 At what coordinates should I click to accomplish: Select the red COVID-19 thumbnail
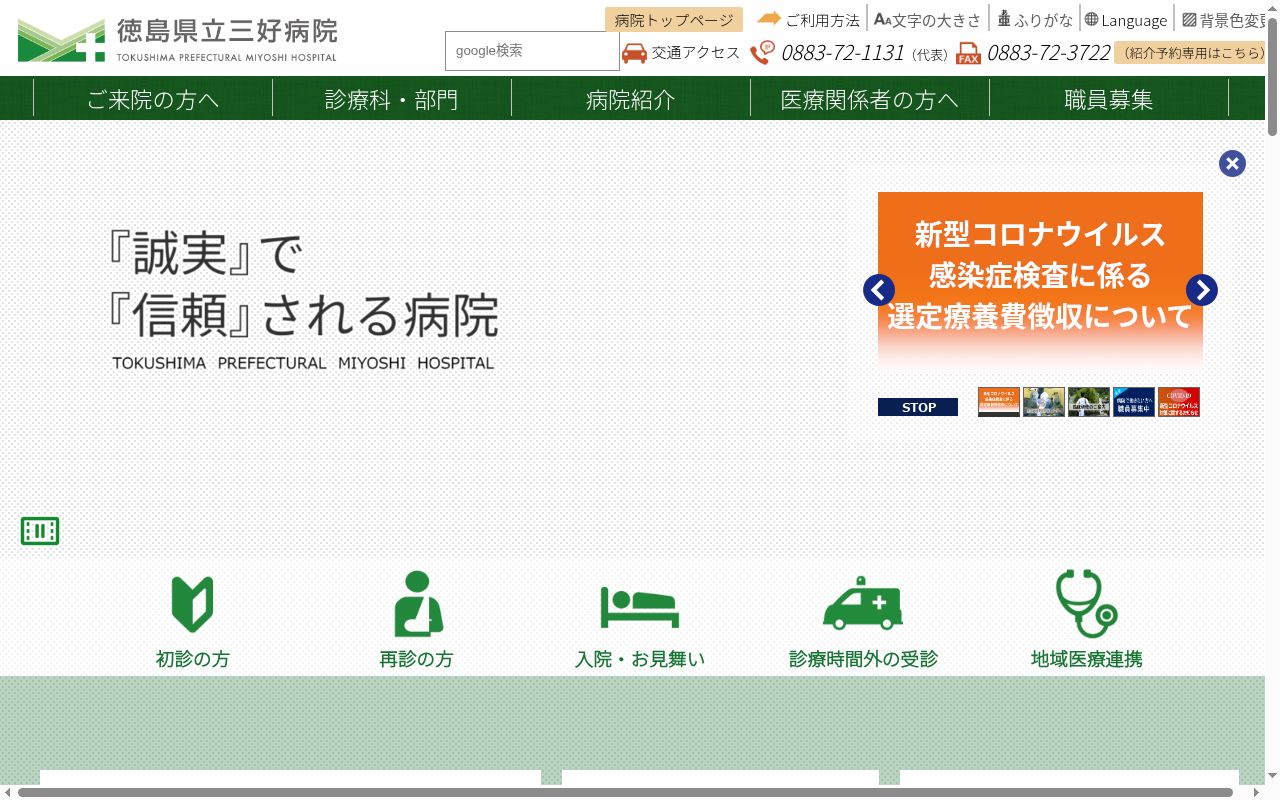click(x=1179, y=402)
